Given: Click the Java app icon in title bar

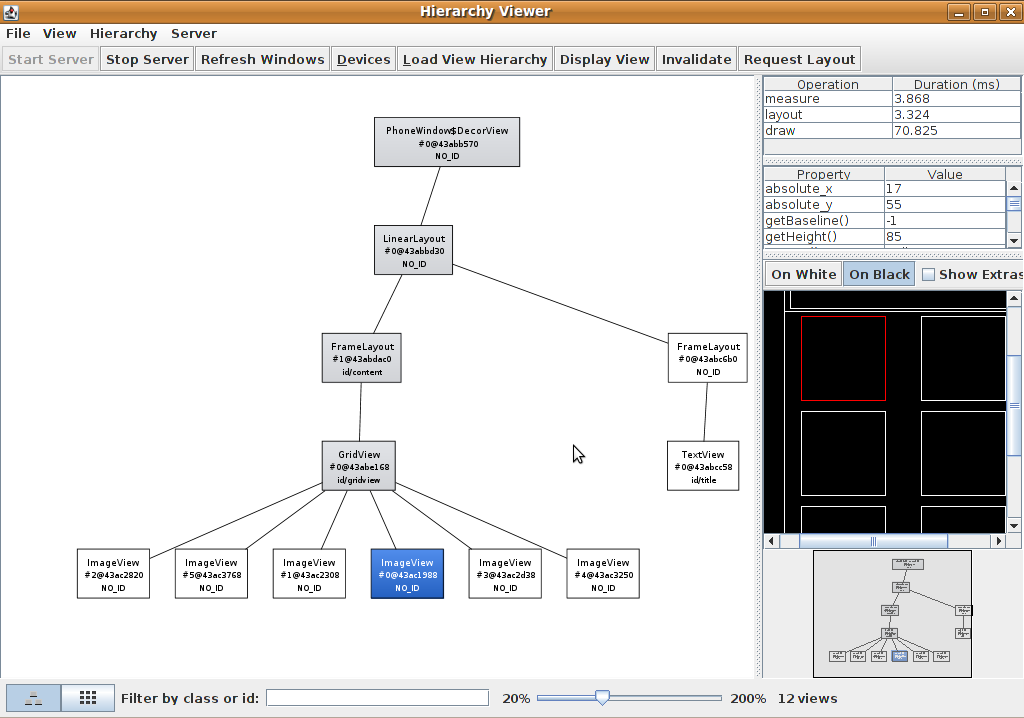Looking at the screenshot, I should tap(10, 12).
